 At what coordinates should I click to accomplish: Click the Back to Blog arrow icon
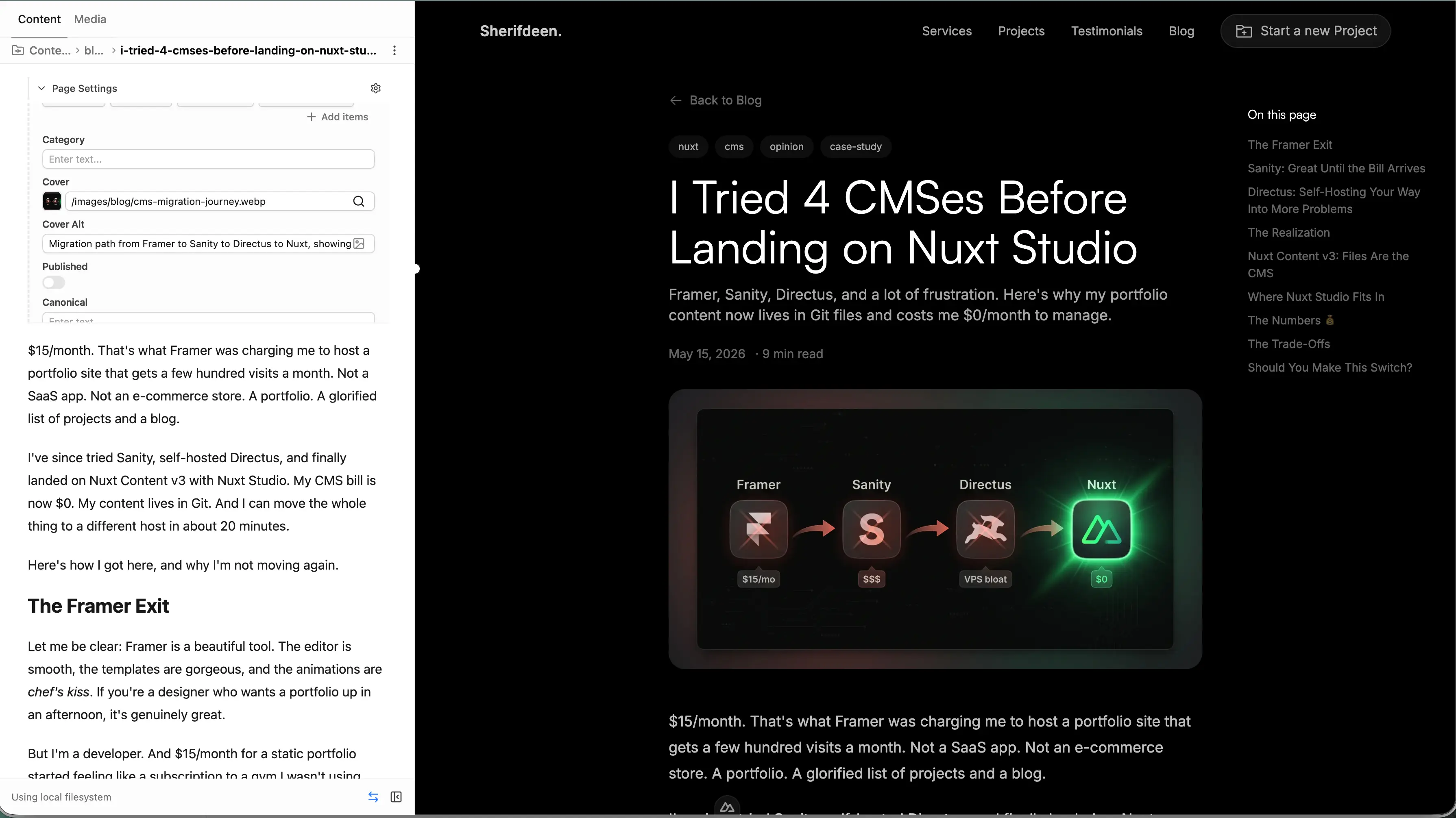676,100
